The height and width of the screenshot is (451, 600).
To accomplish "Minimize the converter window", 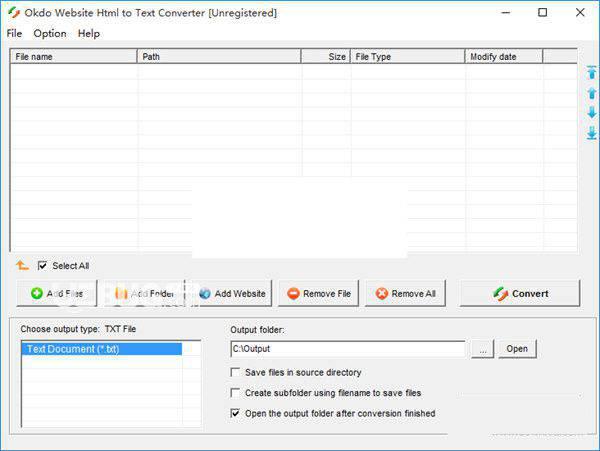I will coord(506,13).
